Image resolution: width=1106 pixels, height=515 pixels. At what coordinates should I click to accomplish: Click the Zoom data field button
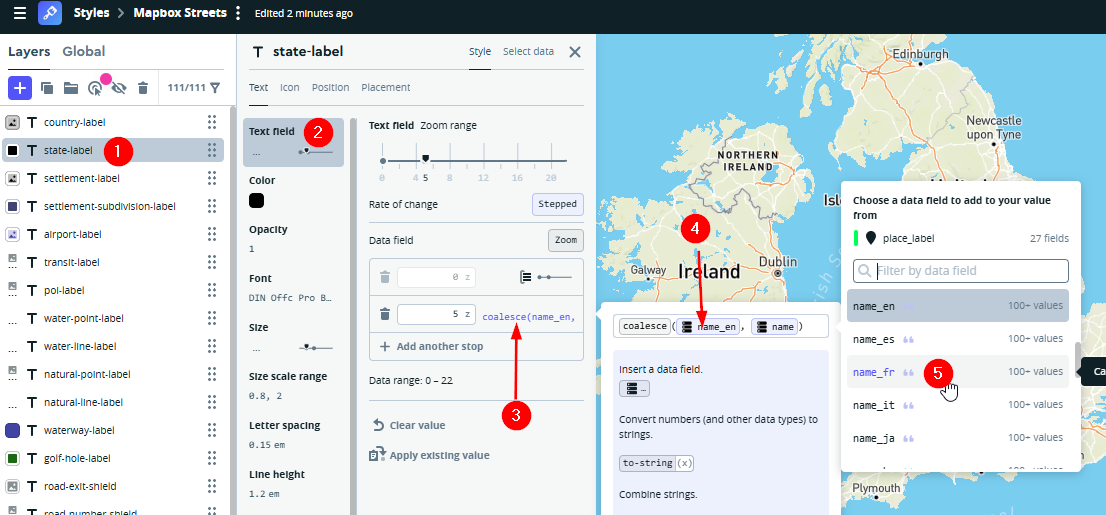click(x=566, y=240)
